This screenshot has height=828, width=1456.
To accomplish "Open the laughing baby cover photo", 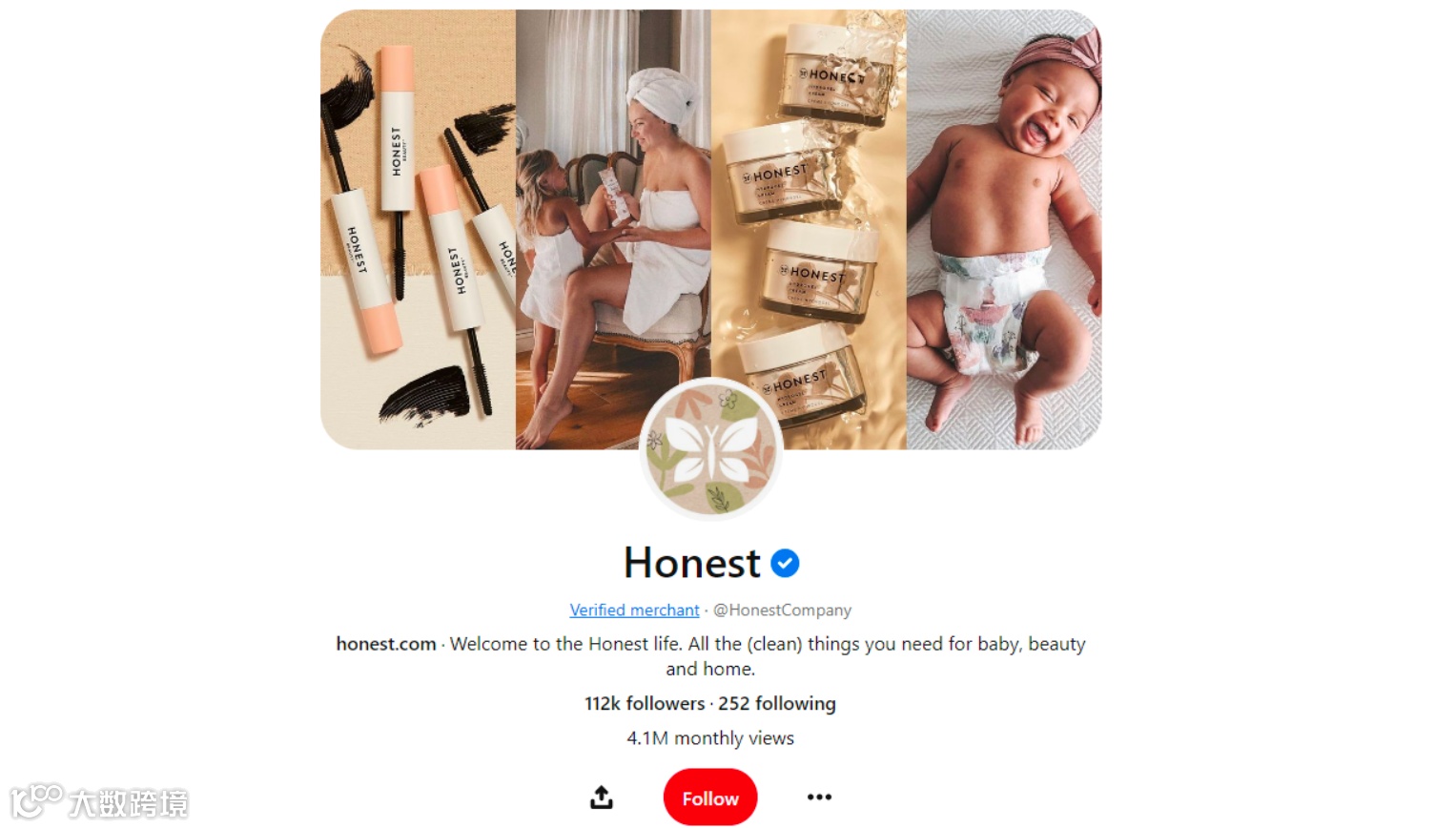I will (1004, 229).
